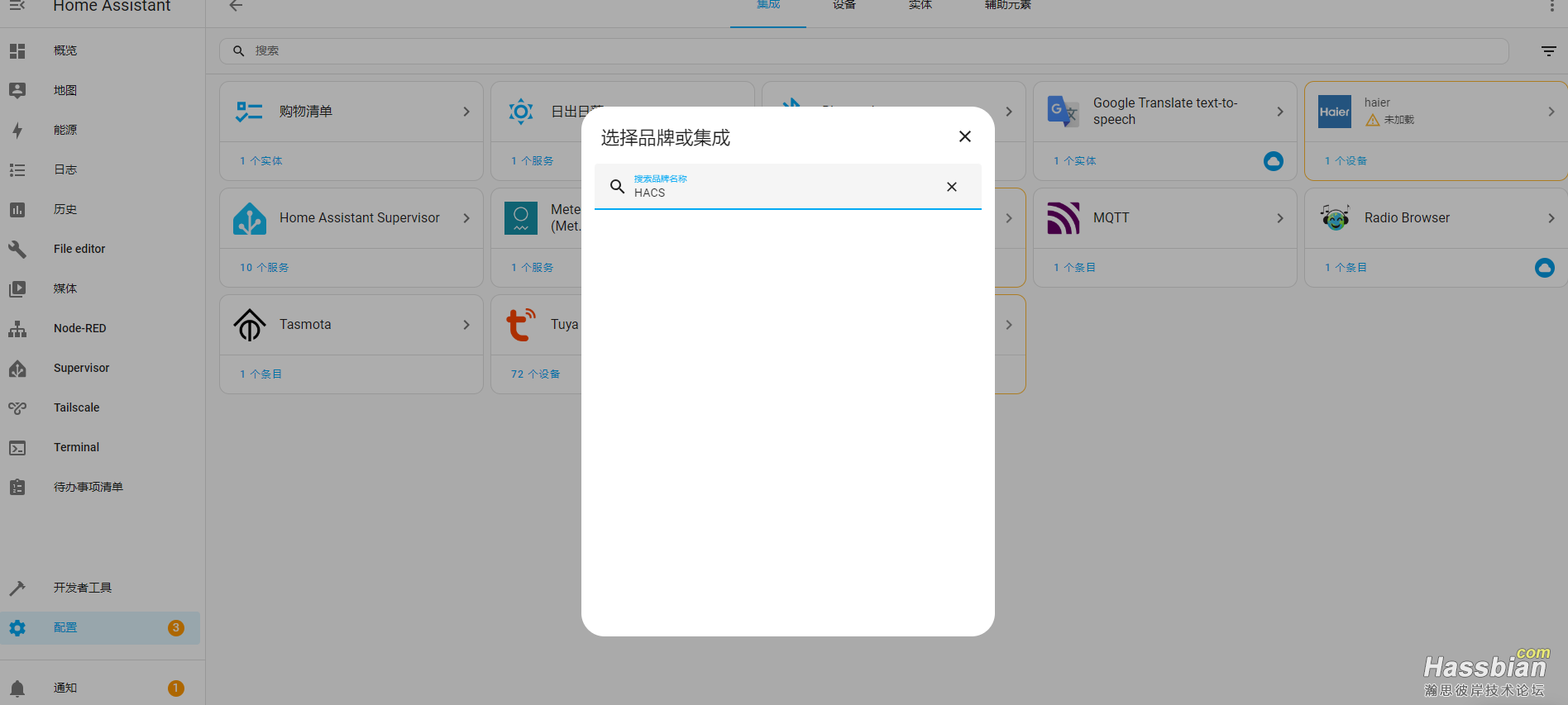Viewport: 1568px width, 705px height.
Task: Open the top-right overflow menu
Action: pos(1551,6)
